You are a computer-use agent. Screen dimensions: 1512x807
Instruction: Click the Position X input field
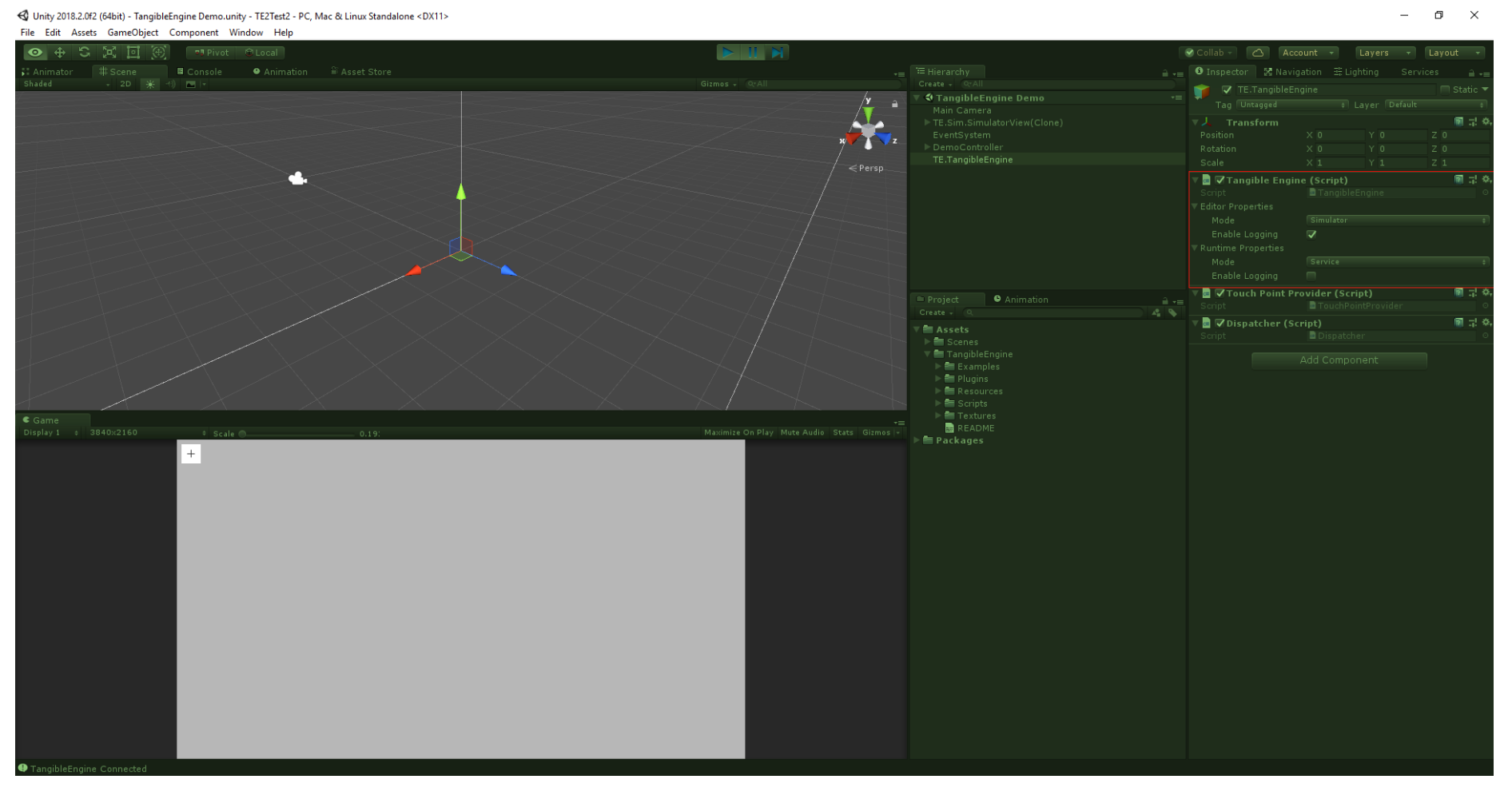tap(1339, 135)
